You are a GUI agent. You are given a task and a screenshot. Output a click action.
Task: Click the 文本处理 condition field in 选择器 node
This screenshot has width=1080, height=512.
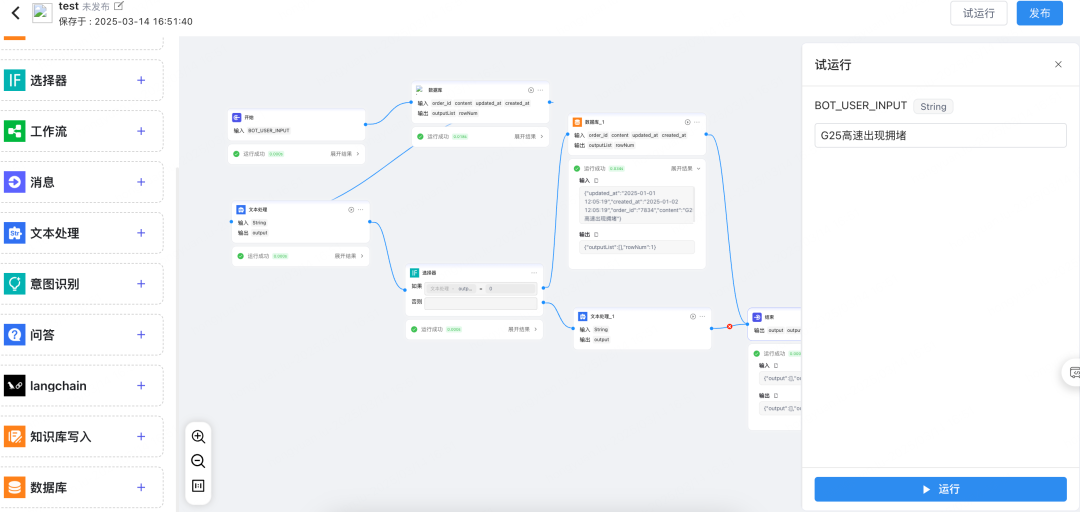[451, 289]
